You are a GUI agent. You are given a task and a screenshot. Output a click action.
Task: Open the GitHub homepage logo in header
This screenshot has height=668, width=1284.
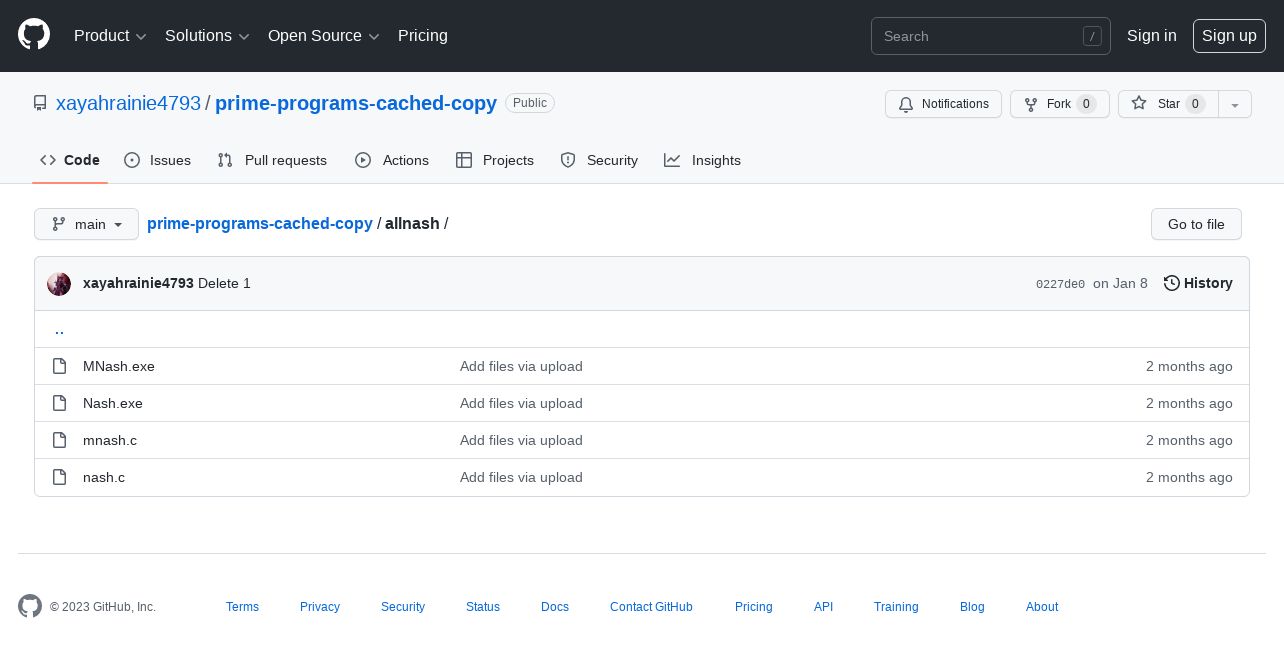tap(34, 35)
